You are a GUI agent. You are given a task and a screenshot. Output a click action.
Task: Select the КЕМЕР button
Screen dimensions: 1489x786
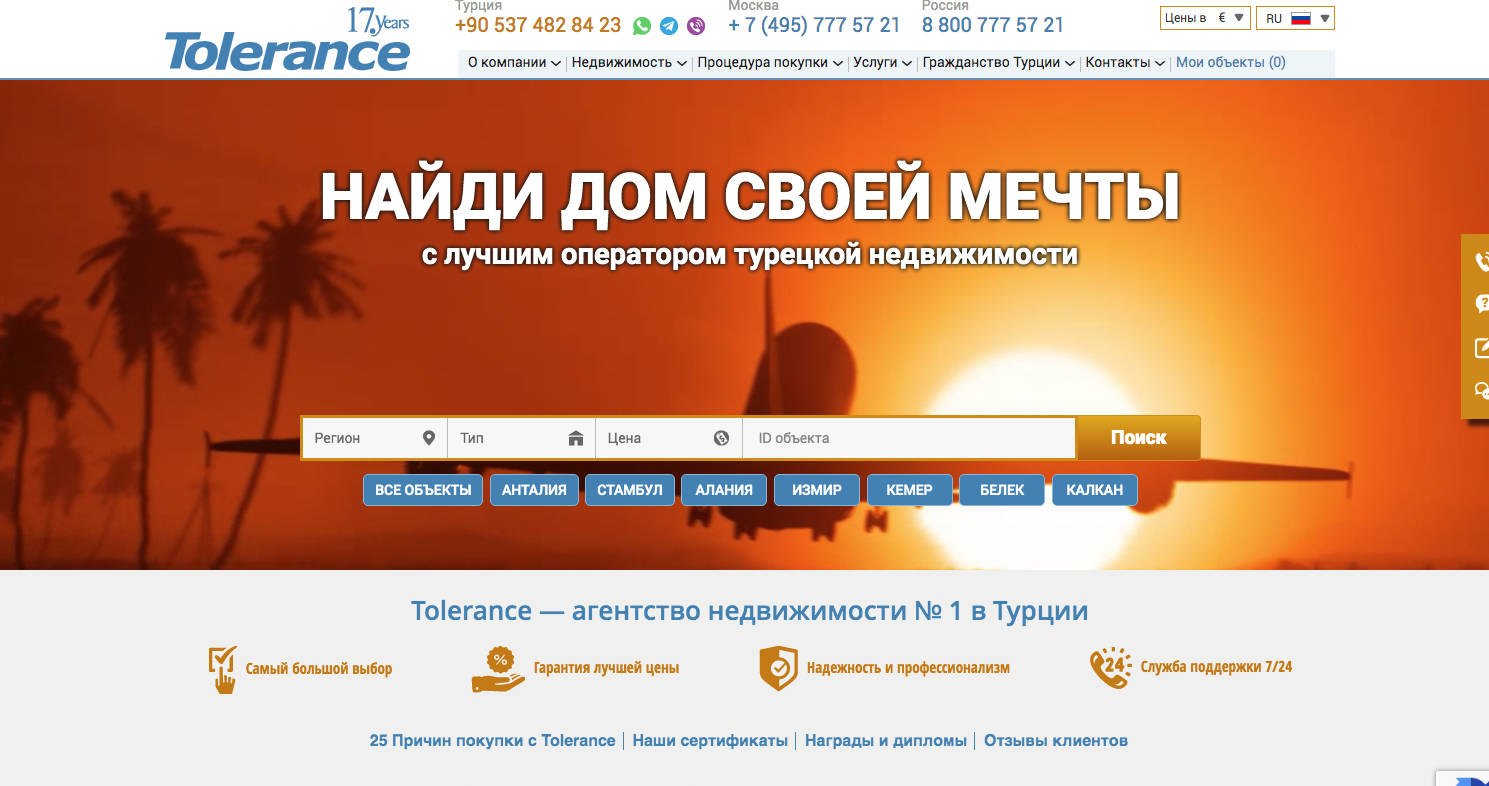pyautogui.click(x=909, y=490)
